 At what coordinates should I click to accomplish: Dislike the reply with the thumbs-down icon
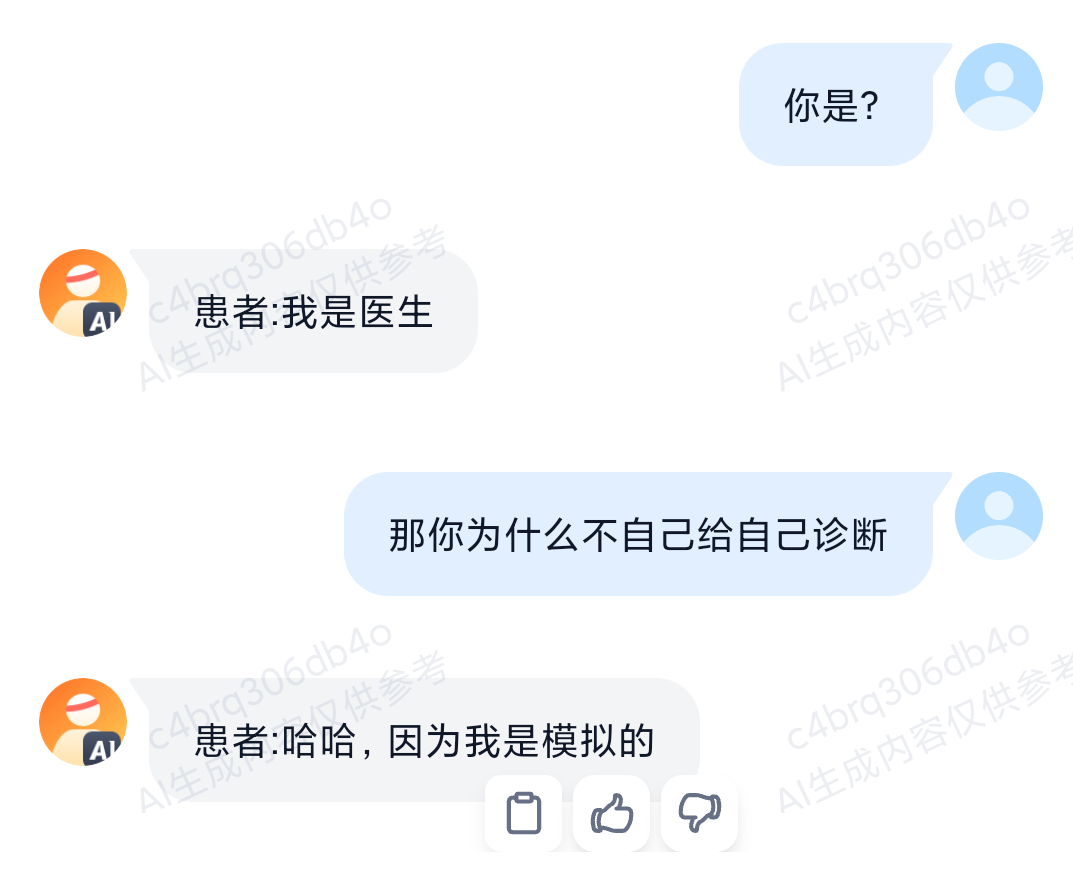(x=699, y=813)
